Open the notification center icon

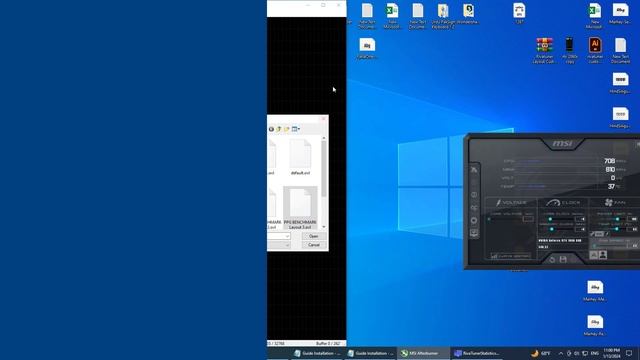tap(629, 353)
